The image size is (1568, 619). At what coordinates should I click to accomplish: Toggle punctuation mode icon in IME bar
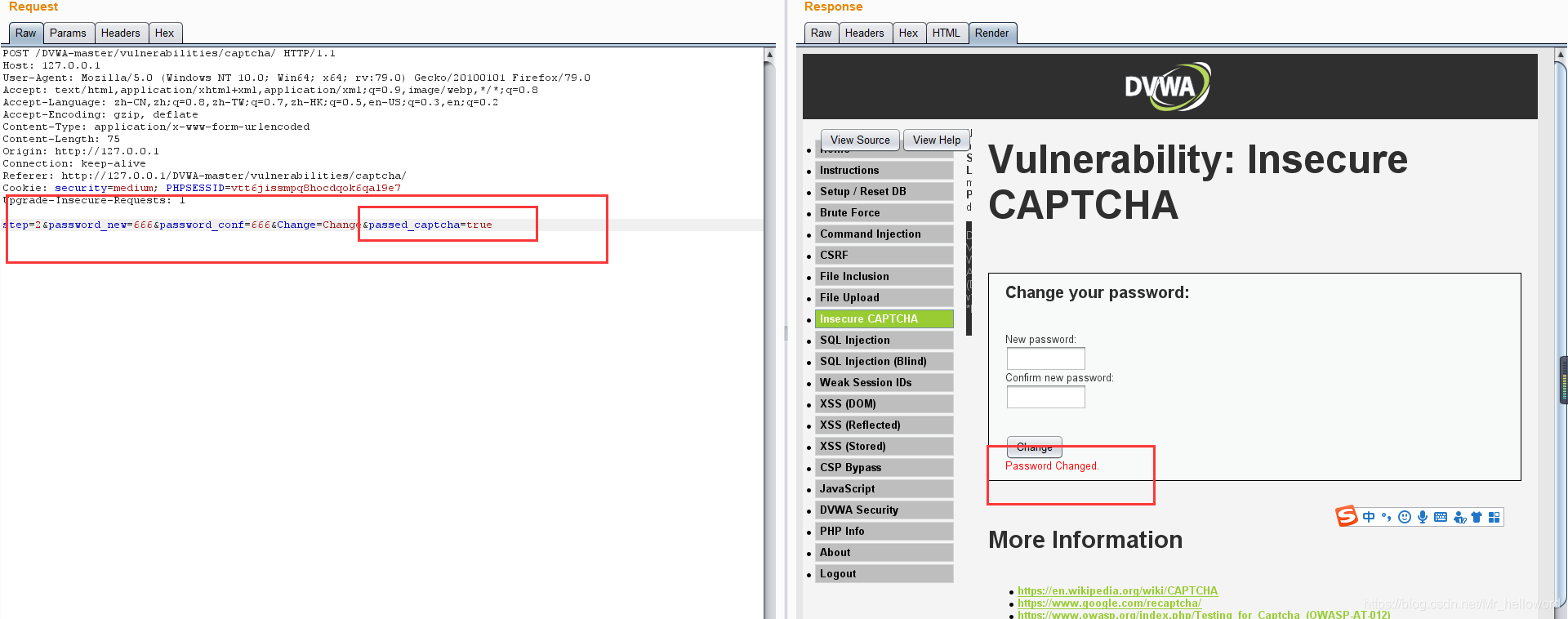point(1386,517)
